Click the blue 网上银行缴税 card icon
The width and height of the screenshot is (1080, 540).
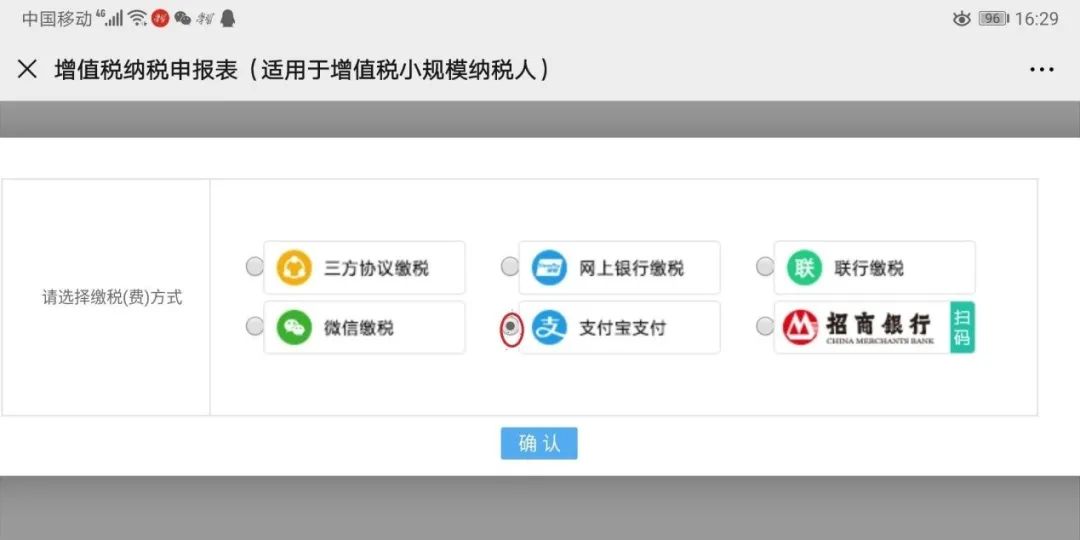pos(549,268)
